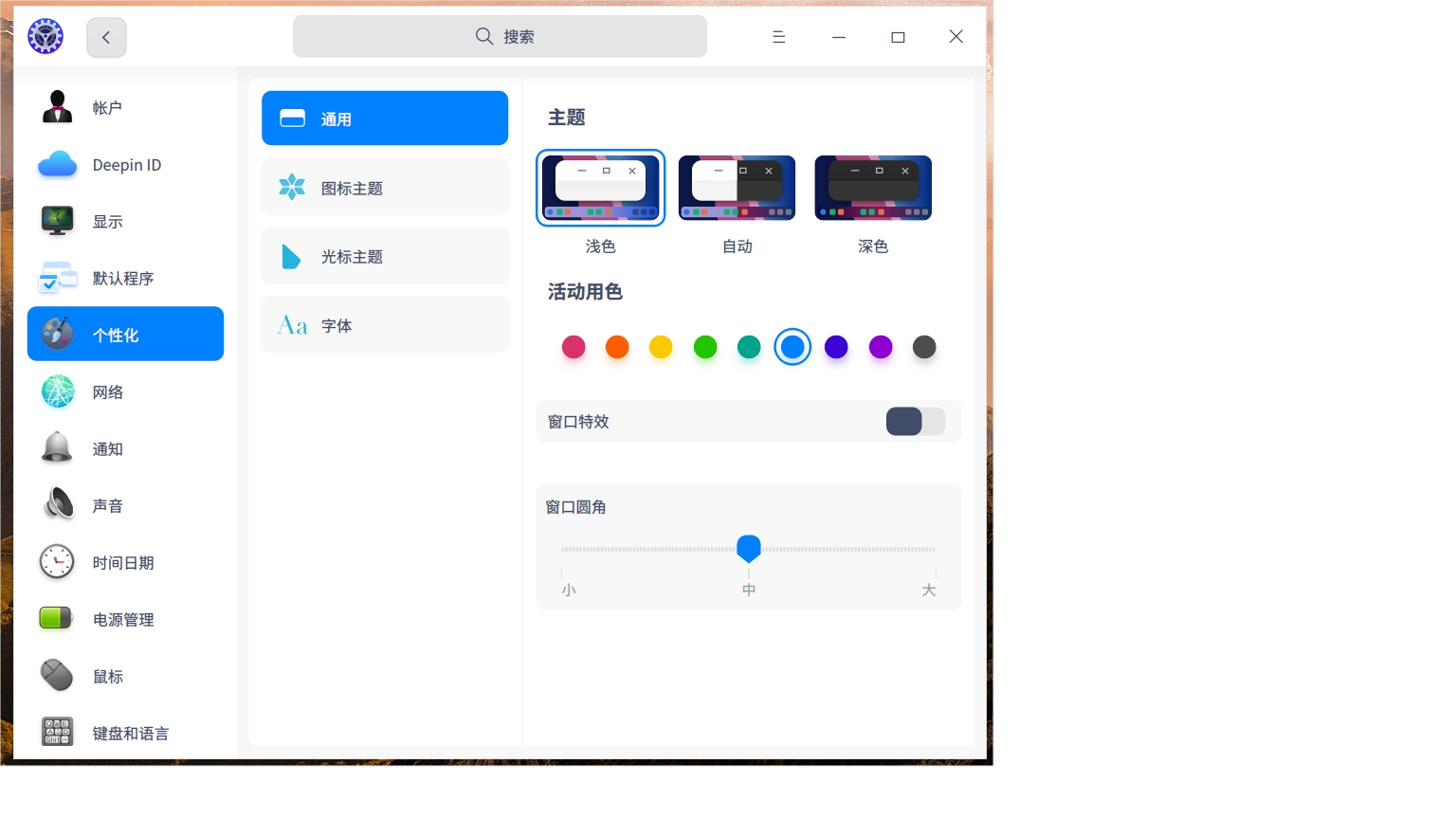Open the 键盘和语言 keyboard settings
Viewport: 1456px width, 819px height.
(x=129, y=732)
